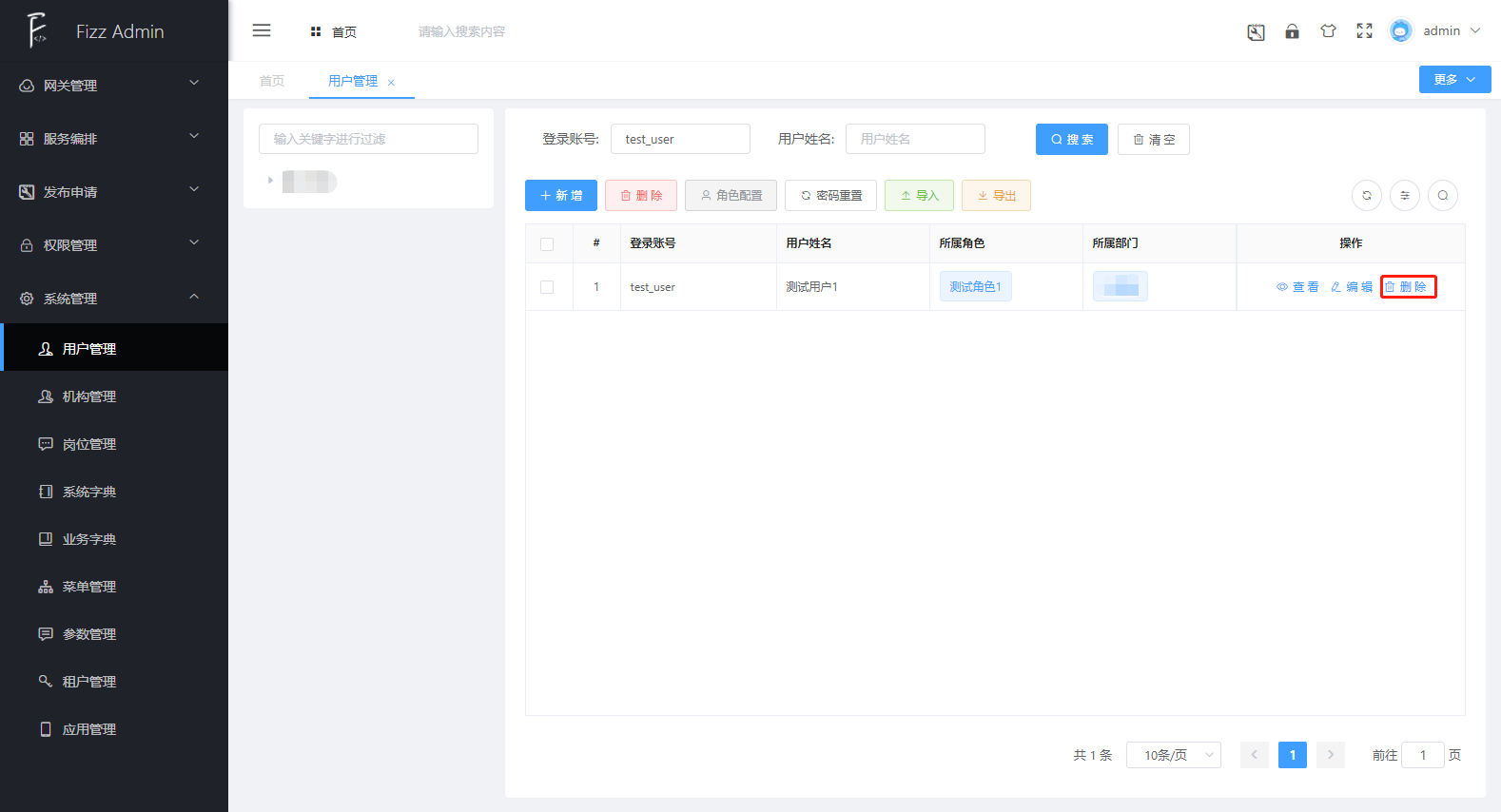The height and width of the screenshot is (812, 1501).
Task: Open 应用管理 in the sidebar
Action: click(x=114, y=729)
